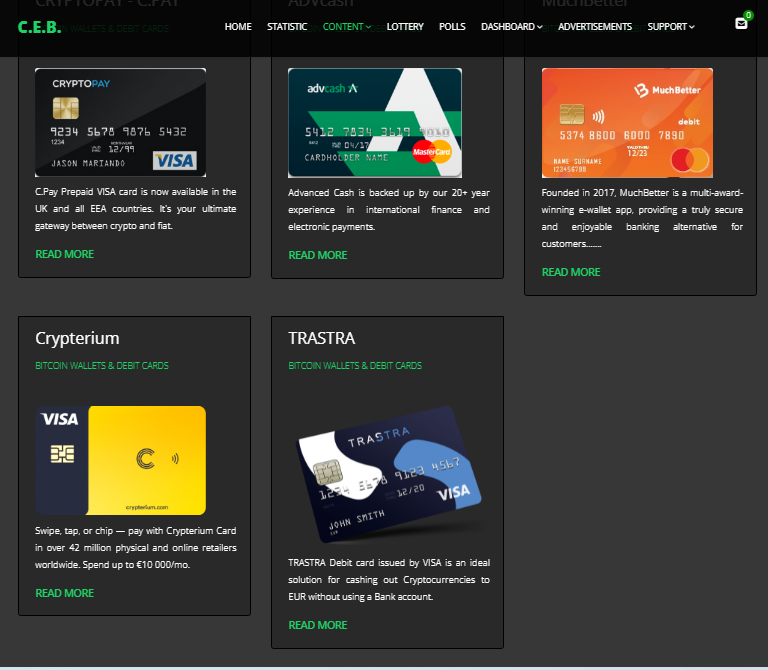The width and height of the screenshot is (768, 670).
Task: Click the Cryptopay VISA card image
Action: 120,122
